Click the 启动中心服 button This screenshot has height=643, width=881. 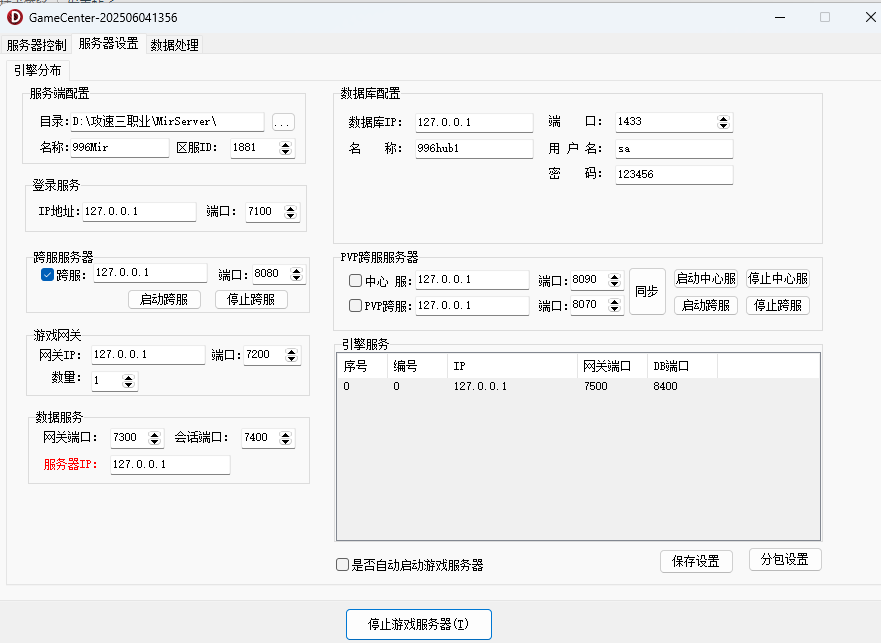click(x=706, y=279)
